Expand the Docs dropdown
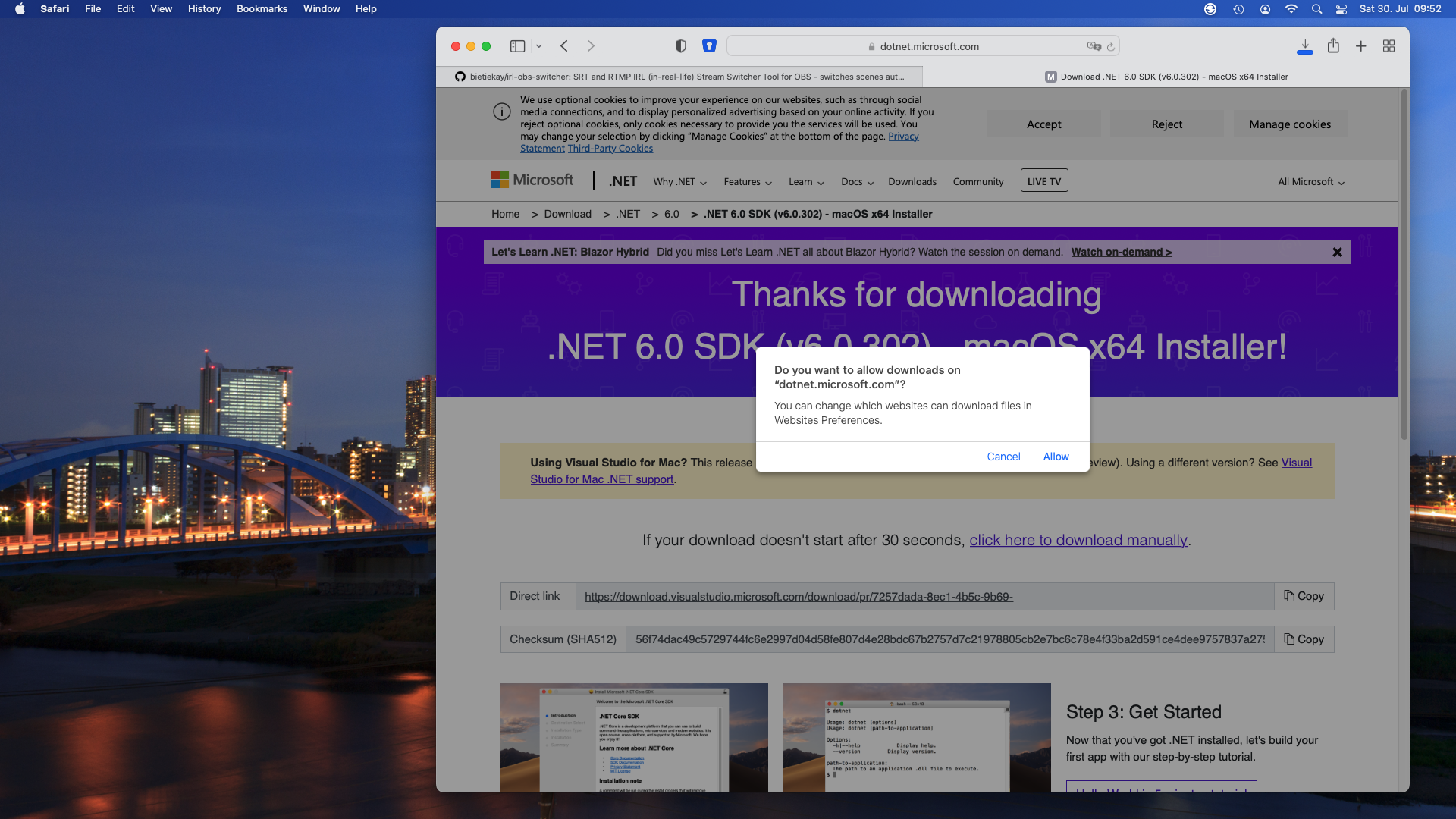 pyautogui.click(x=857, y=182)
